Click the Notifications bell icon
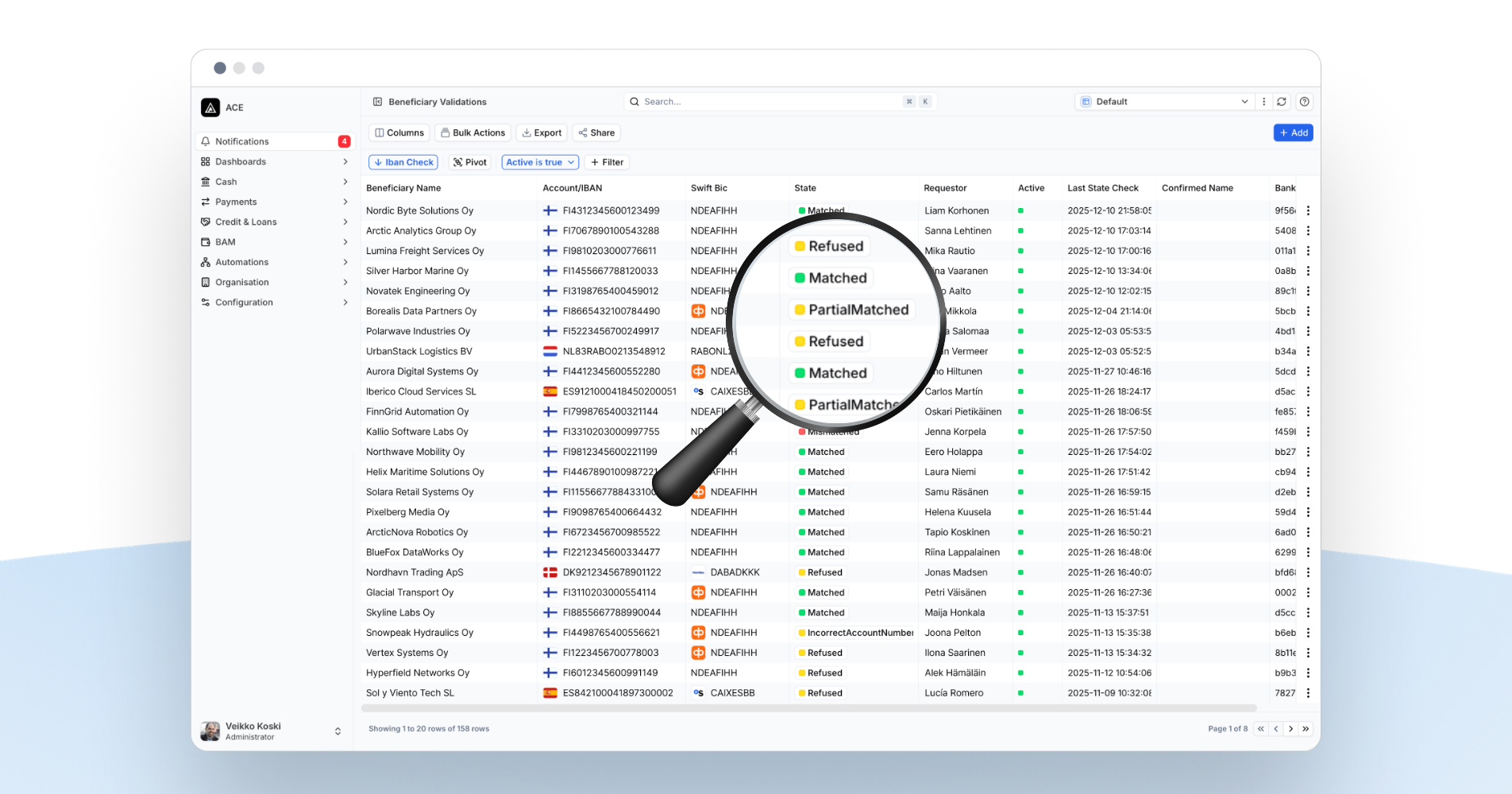 coord(206,141)
